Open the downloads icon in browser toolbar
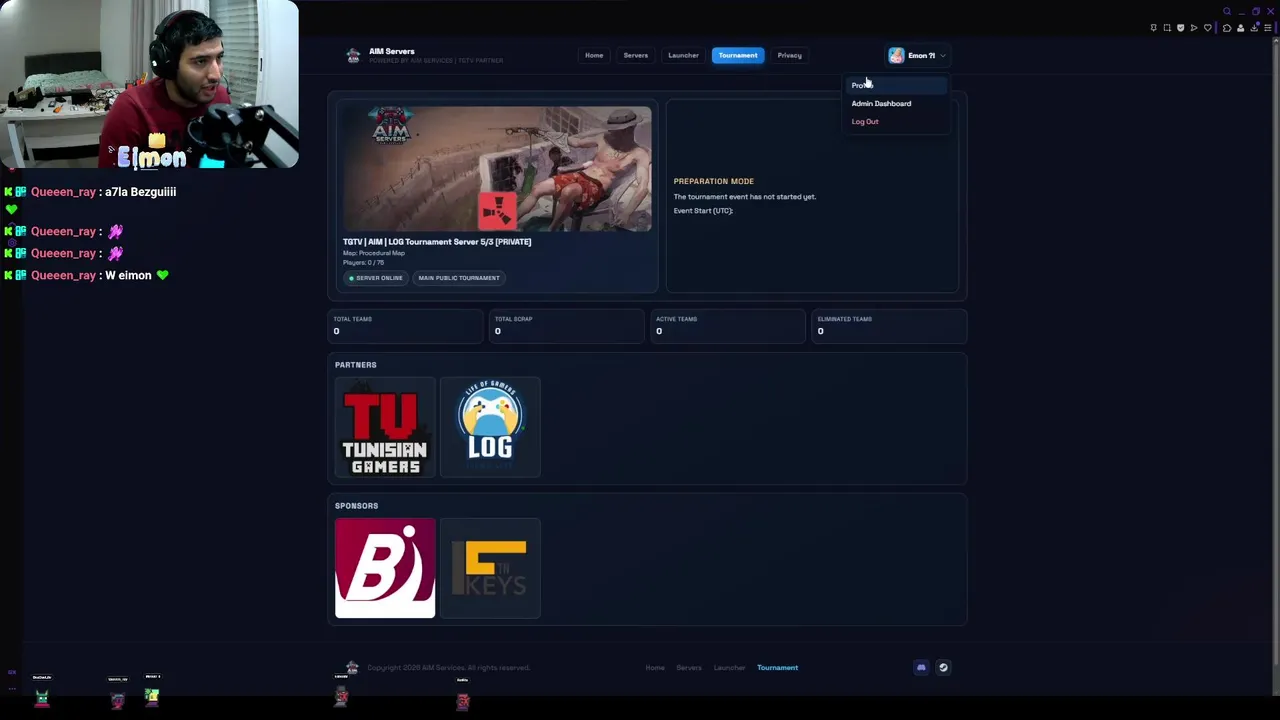This screenshot has width=1280, height=720. coord(1254,27)
